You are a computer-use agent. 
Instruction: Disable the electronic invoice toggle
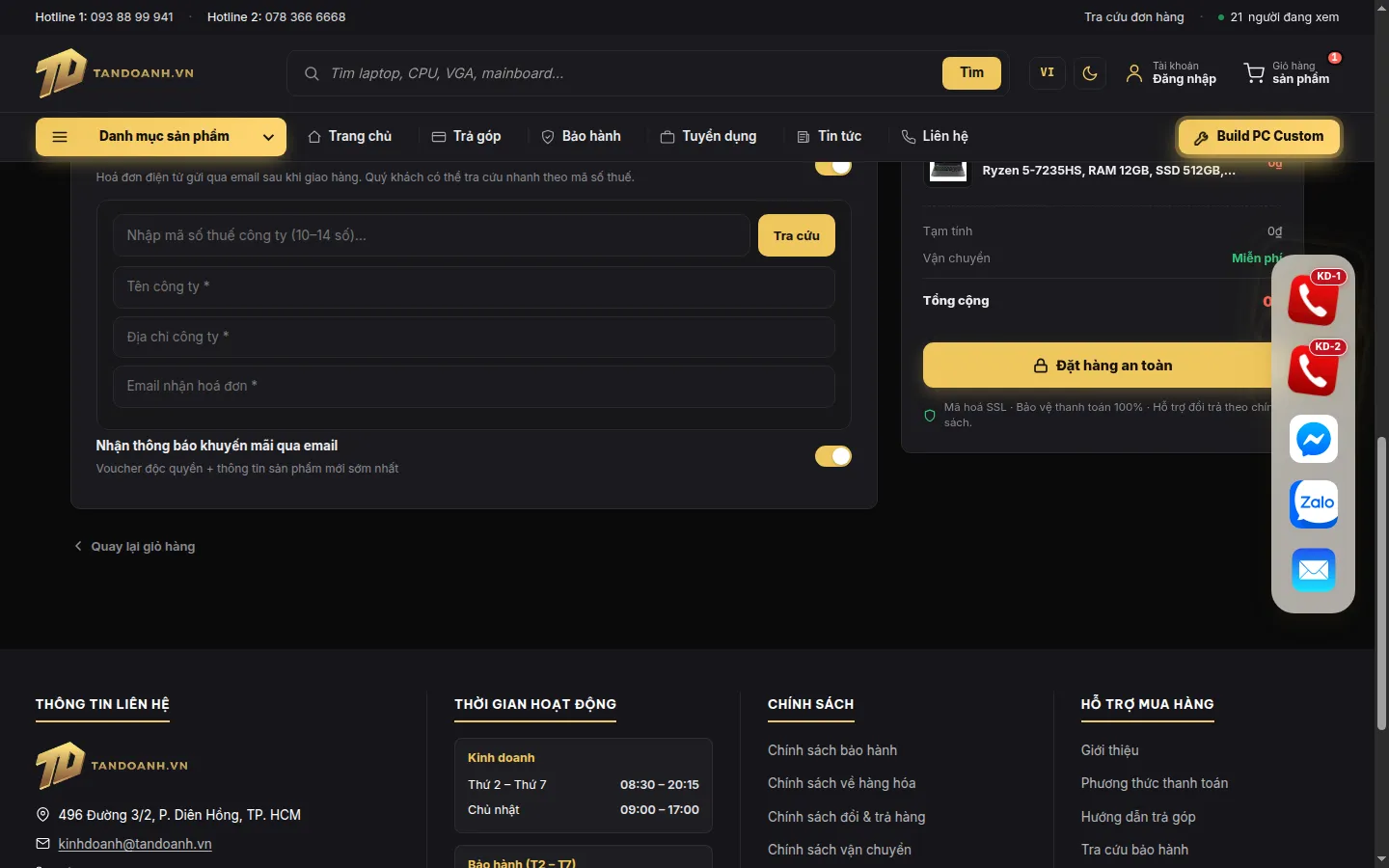pyautogui.click(x=833, y=168)
